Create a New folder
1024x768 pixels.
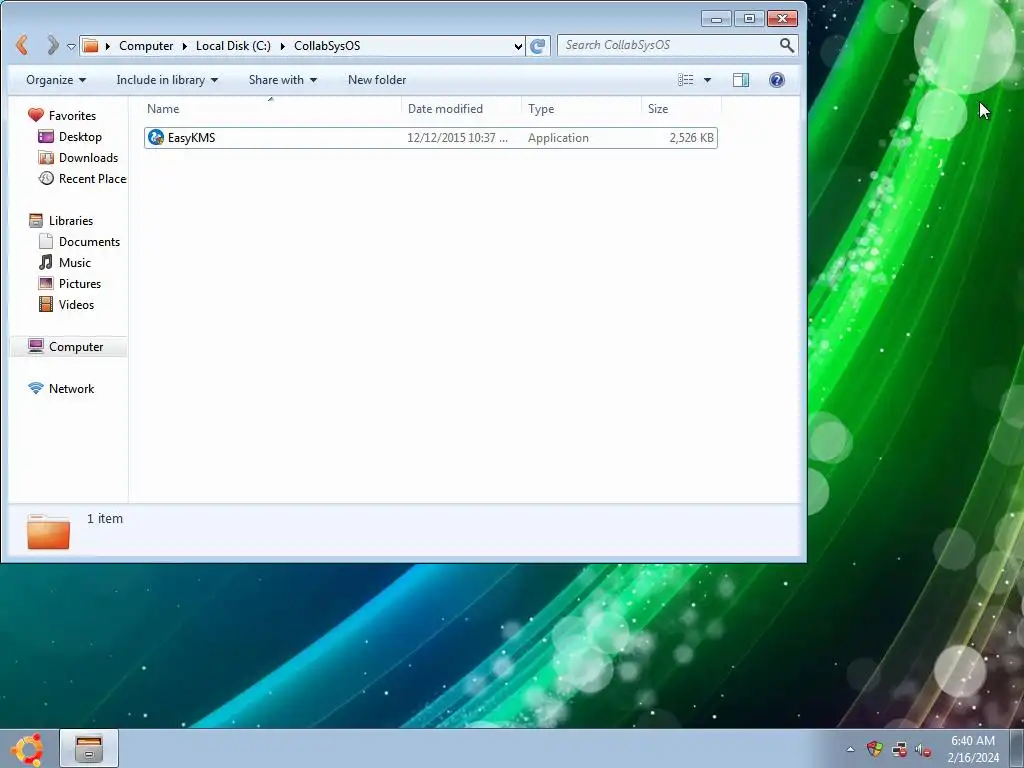click(x=377, y=80)
